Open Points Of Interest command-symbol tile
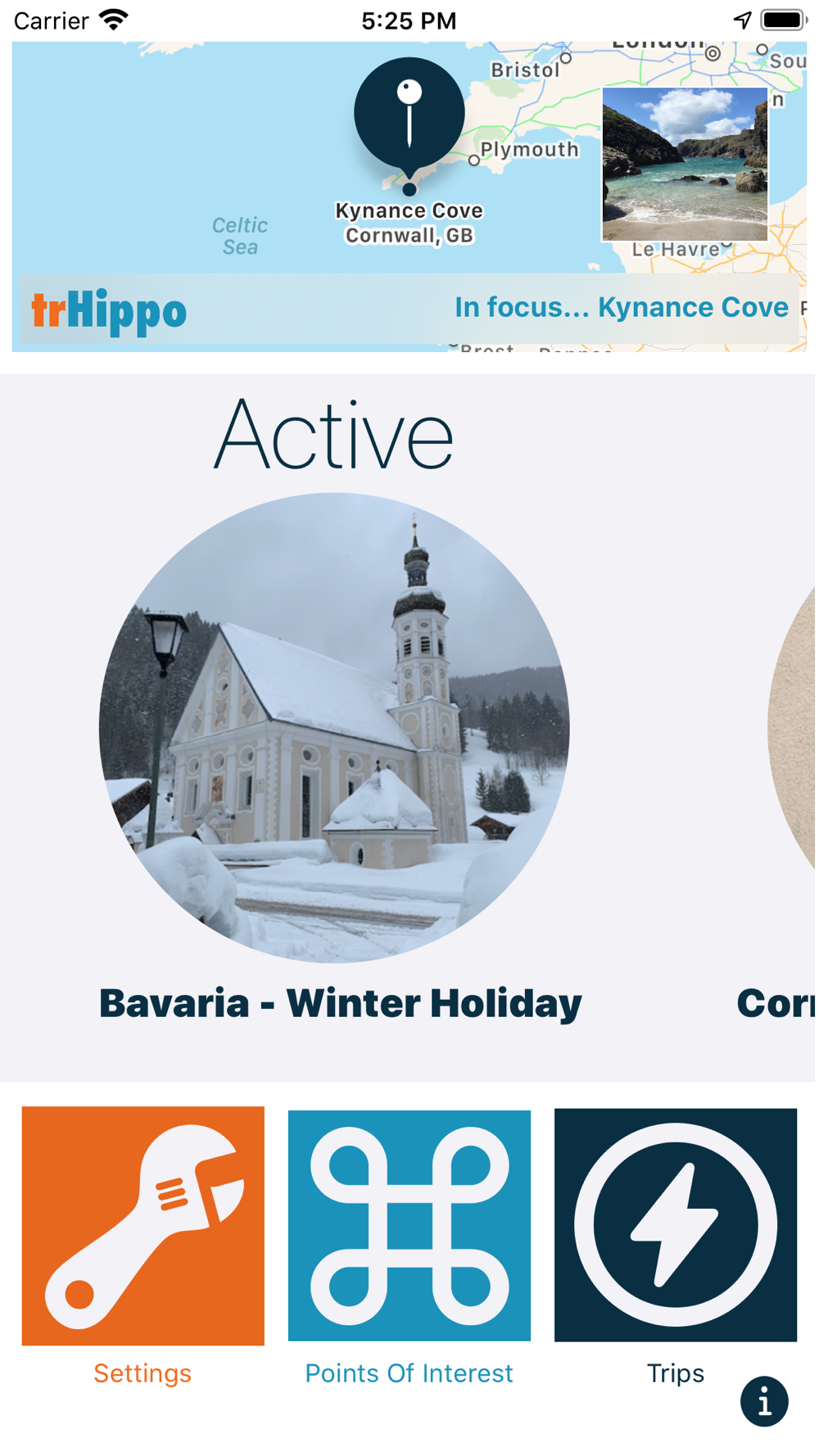 (x=409, y=1225)
